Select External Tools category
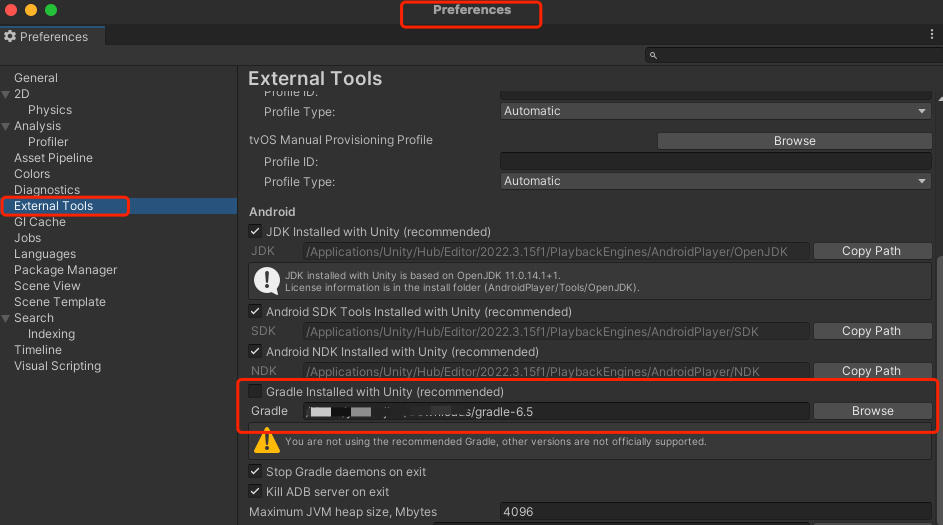Screen dimensions: 943x525 pyautogui.click(x=118, y=206)
